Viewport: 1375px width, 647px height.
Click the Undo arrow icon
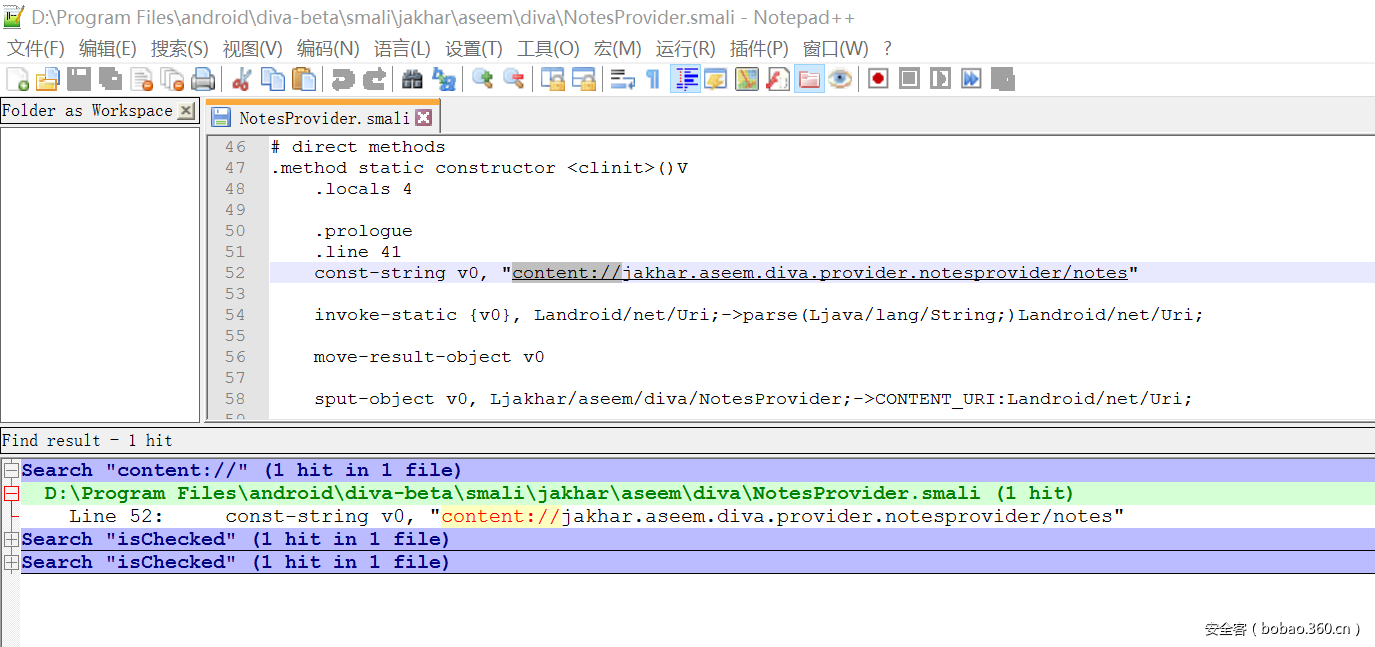[x=343, y=79]
